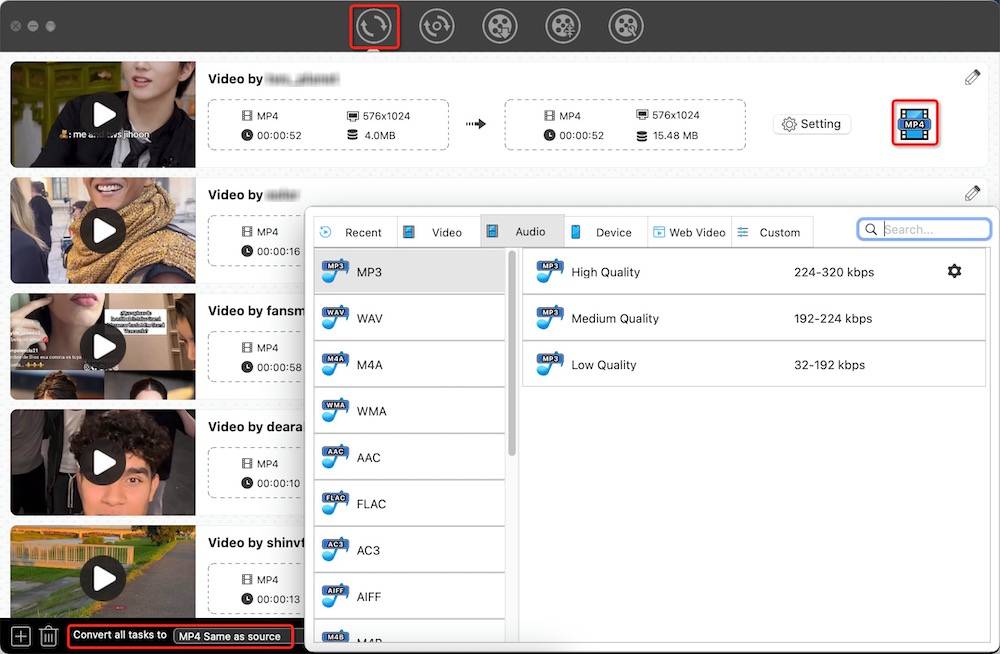The image size is (1000, 654).
Task: Click the format Search field
Action: 924,229
